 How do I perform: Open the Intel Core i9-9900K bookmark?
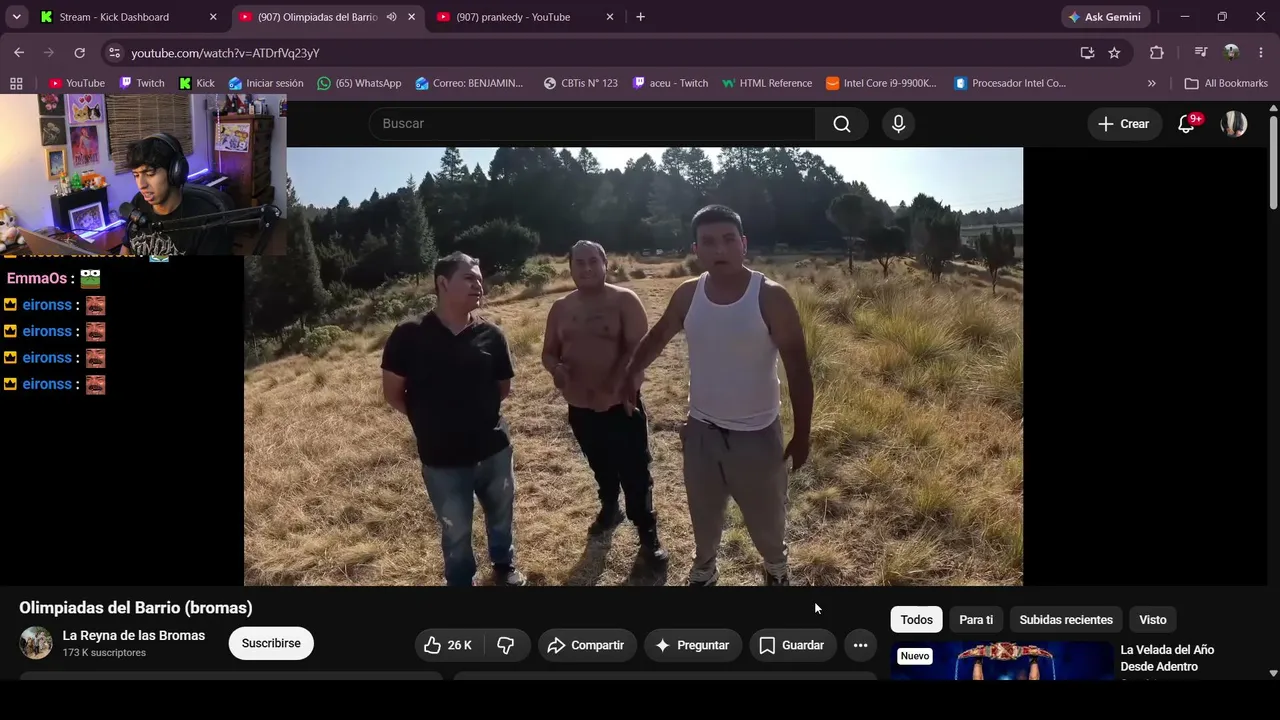coord(881,83)
